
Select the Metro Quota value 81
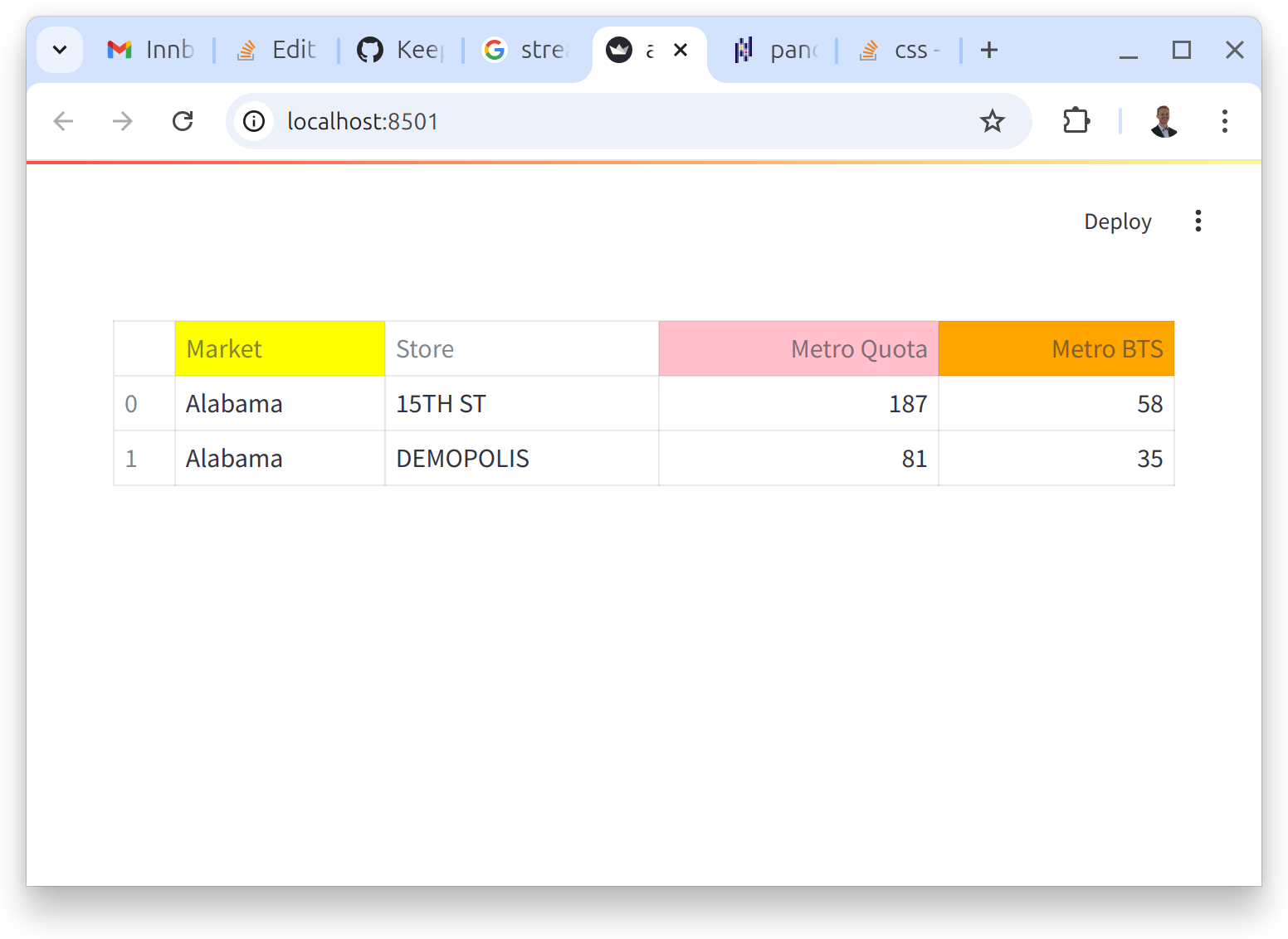798,458
